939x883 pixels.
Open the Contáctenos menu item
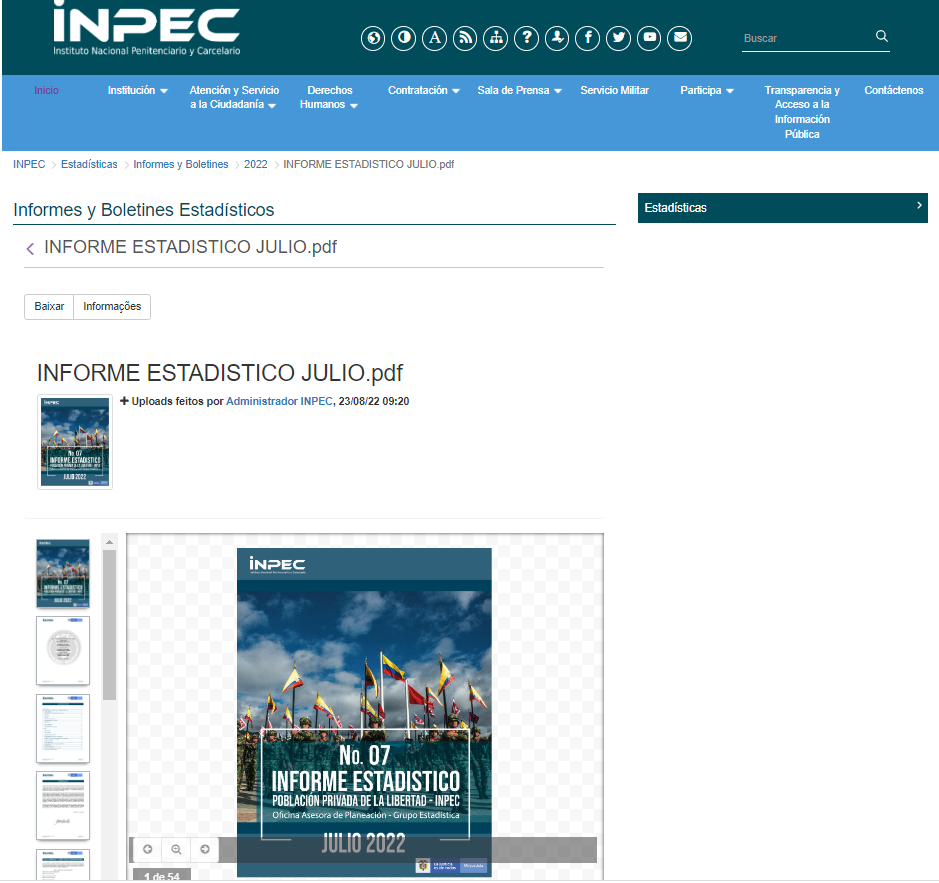point(893,90)
